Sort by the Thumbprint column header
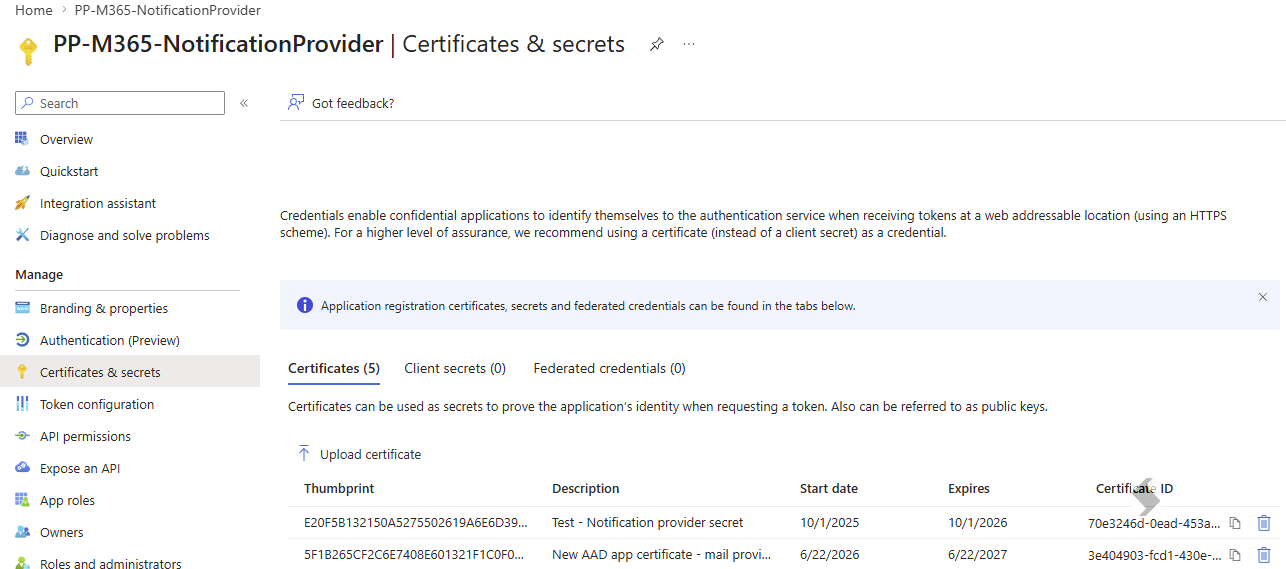This screenshot has width=1286, height=569. pos(339,488)
